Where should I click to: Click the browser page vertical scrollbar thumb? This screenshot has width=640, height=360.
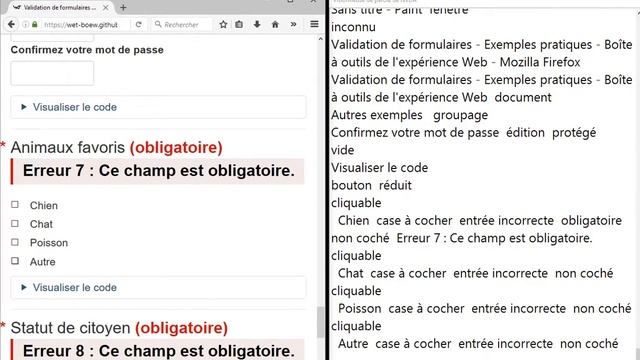click(x=320, y=322)
